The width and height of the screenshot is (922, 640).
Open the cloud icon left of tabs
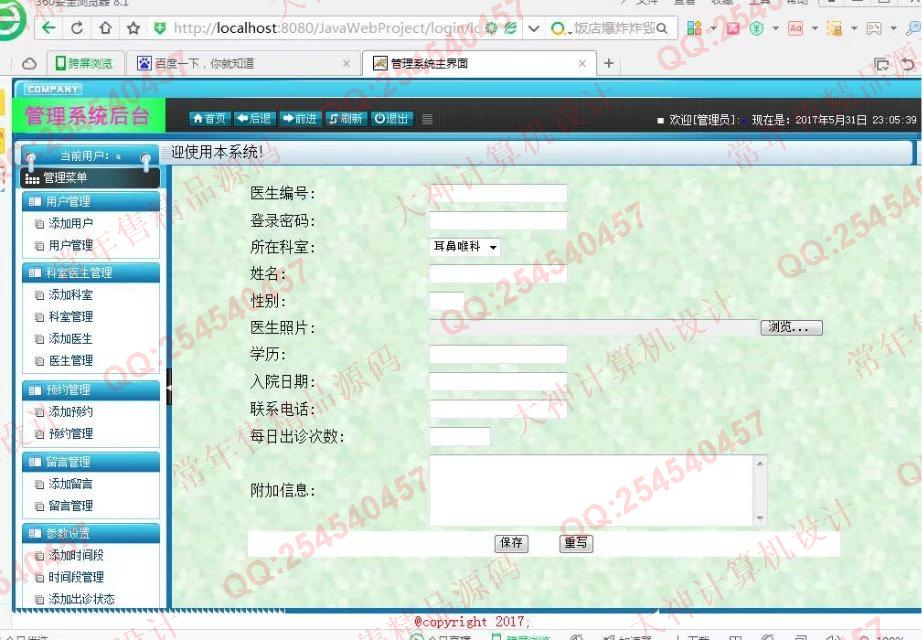(x=29, y=64)
